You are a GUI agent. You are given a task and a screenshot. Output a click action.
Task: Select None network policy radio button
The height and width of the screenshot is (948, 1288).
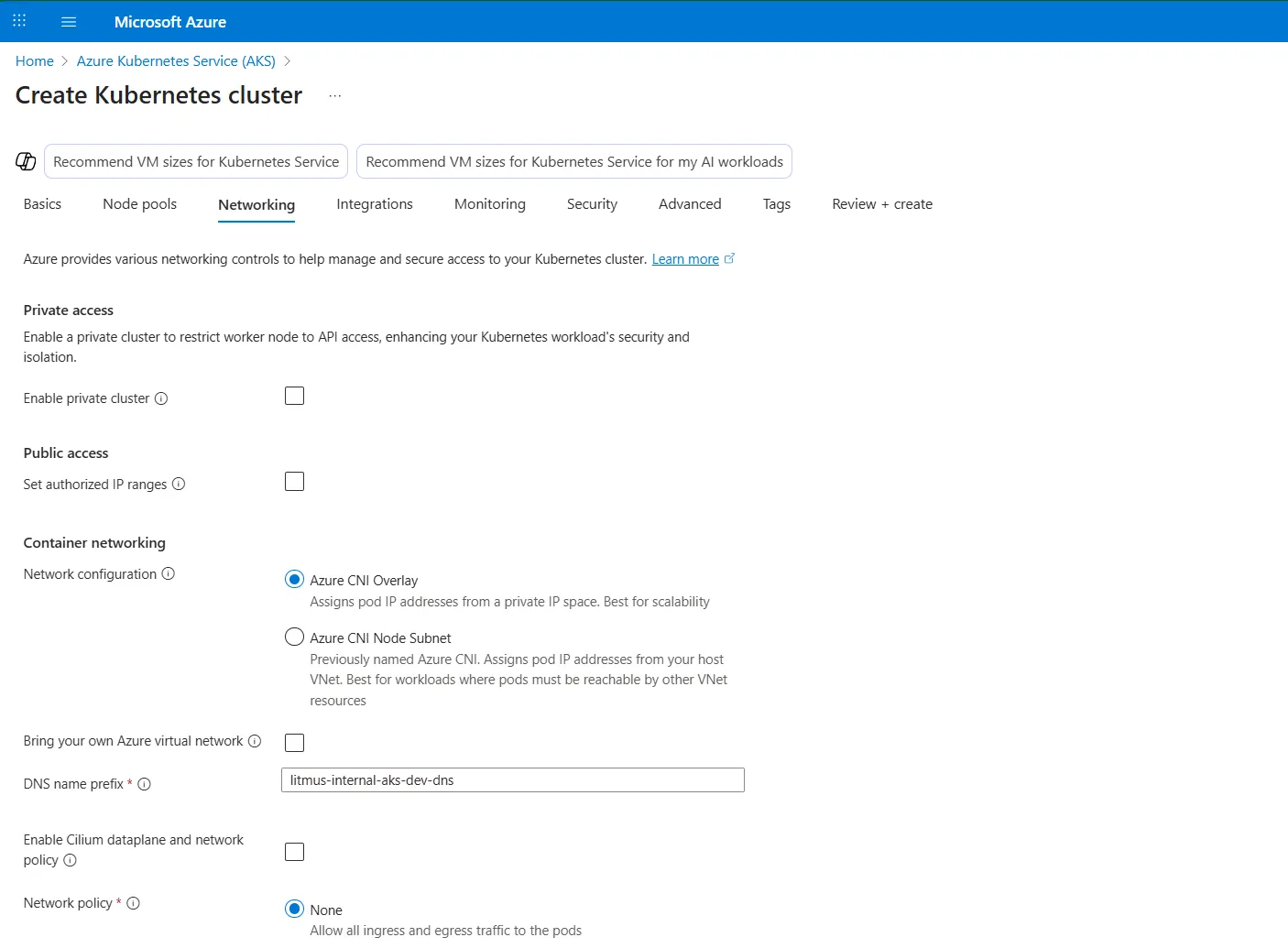tap(294, 909)
